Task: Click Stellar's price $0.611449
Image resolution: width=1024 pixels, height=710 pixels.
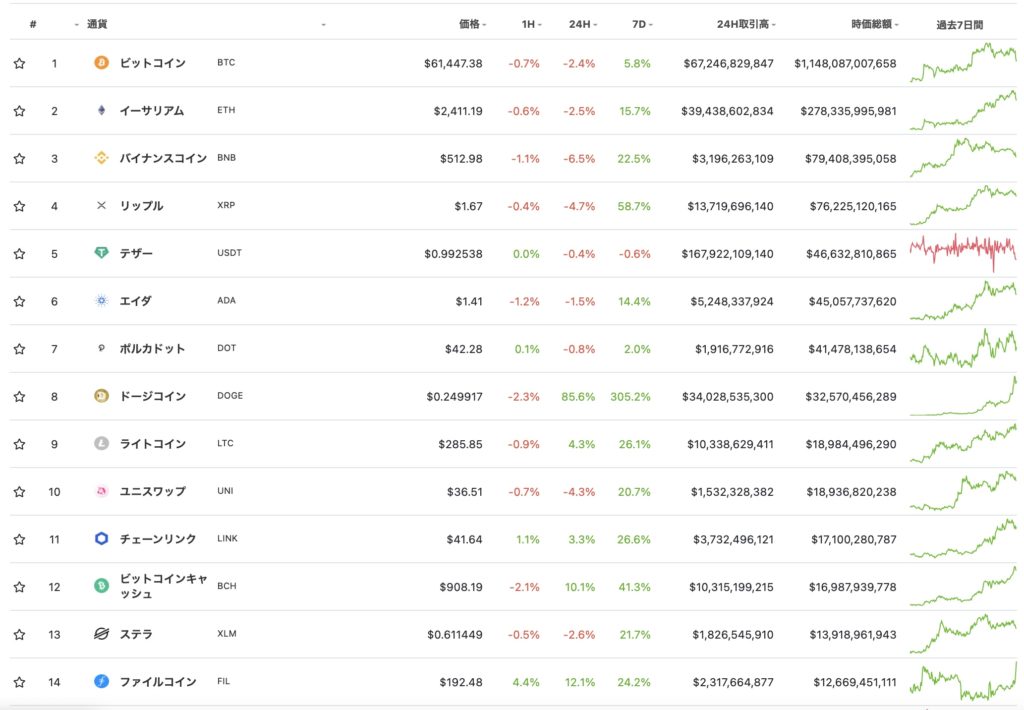Action: tap(455, 634)
